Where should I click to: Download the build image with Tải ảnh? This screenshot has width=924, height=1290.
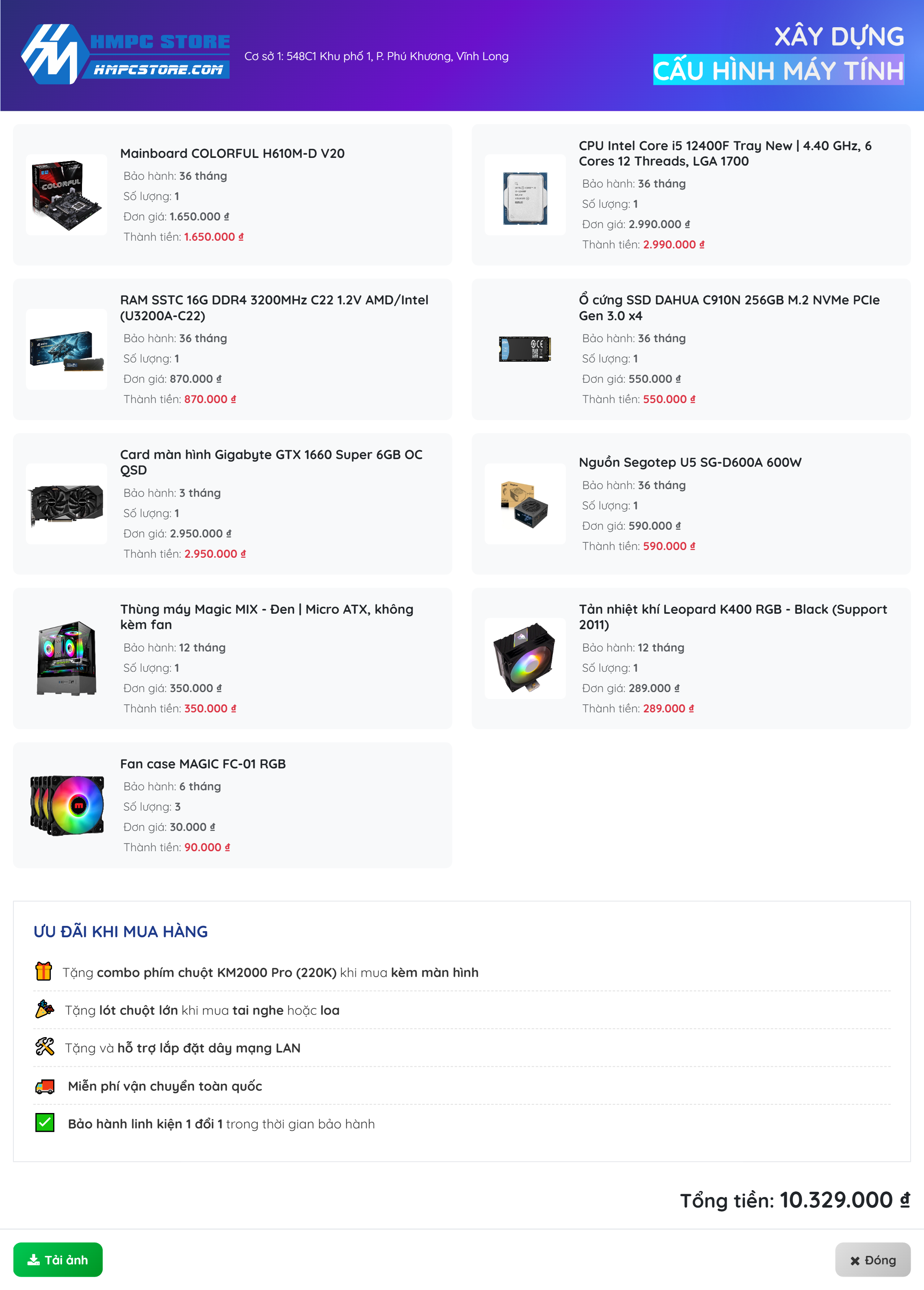(x=58, y=1260)
